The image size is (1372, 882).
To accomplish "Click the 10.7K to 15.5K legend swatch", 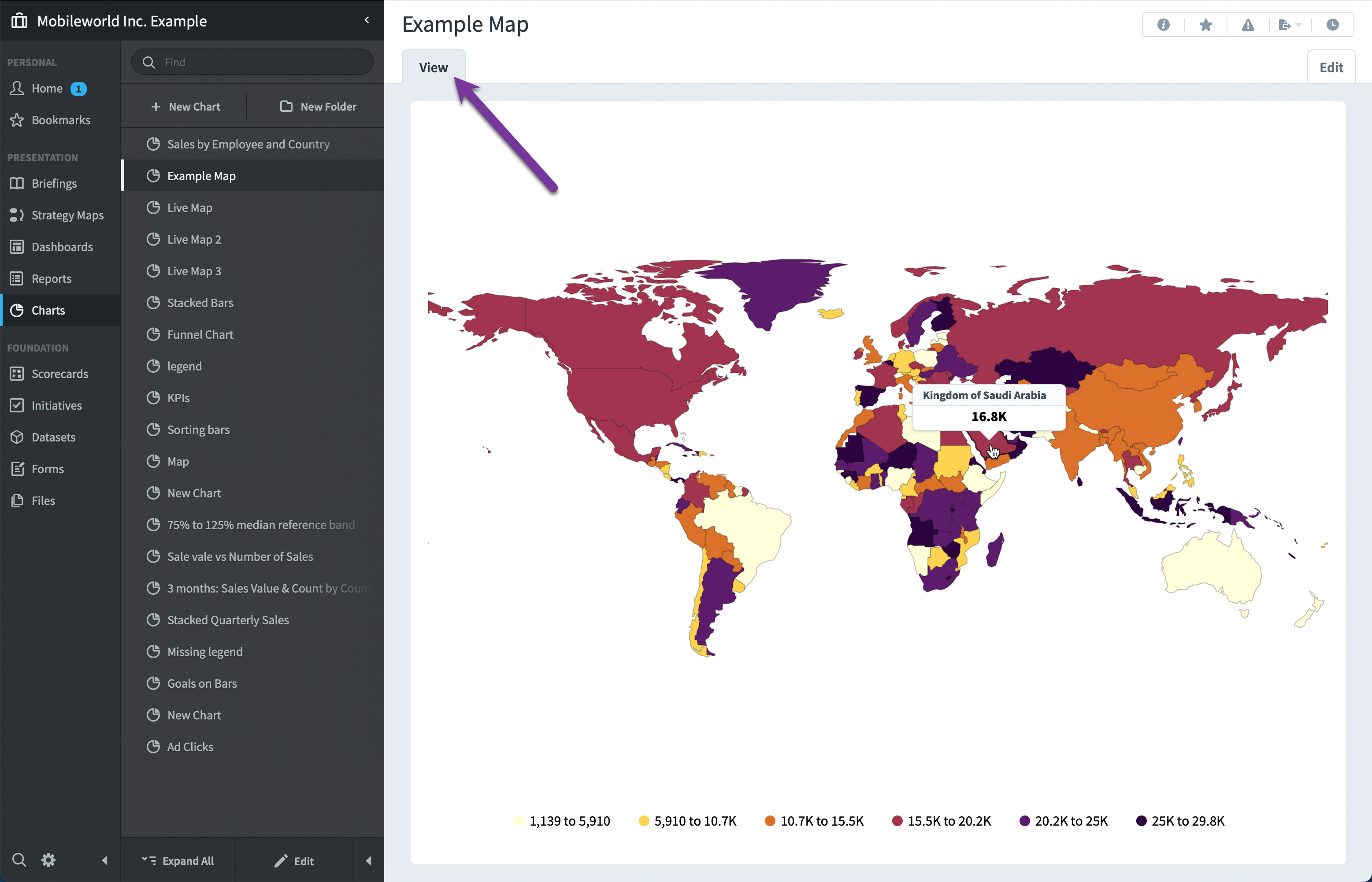I will tap(770, 821).
